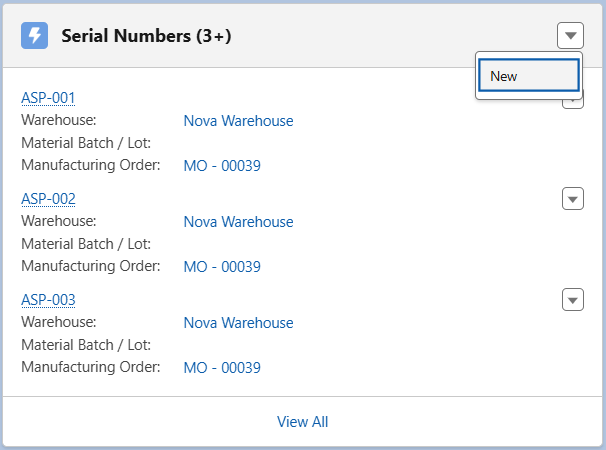Click Nova Warehouse link under ASP-002
606x450 pixels.
[x=238, y=222]
